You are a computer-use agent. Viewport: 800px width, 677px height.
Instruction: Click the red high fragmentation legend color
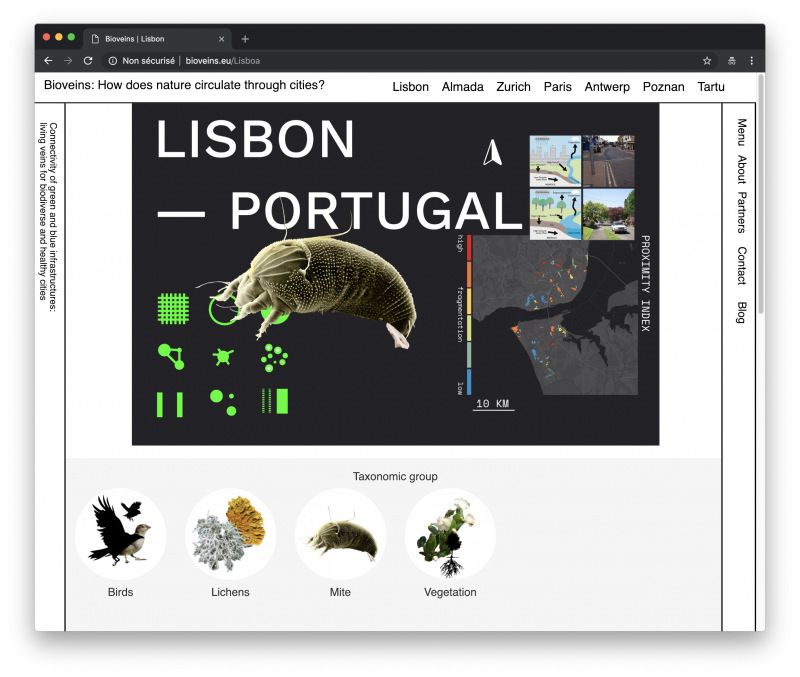tap(468, 248)
